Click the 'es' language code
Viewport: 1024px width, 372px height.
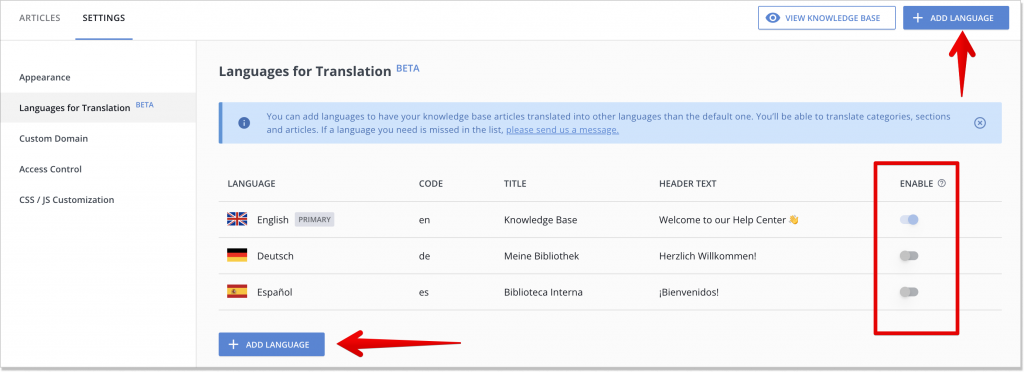point(424,292)
